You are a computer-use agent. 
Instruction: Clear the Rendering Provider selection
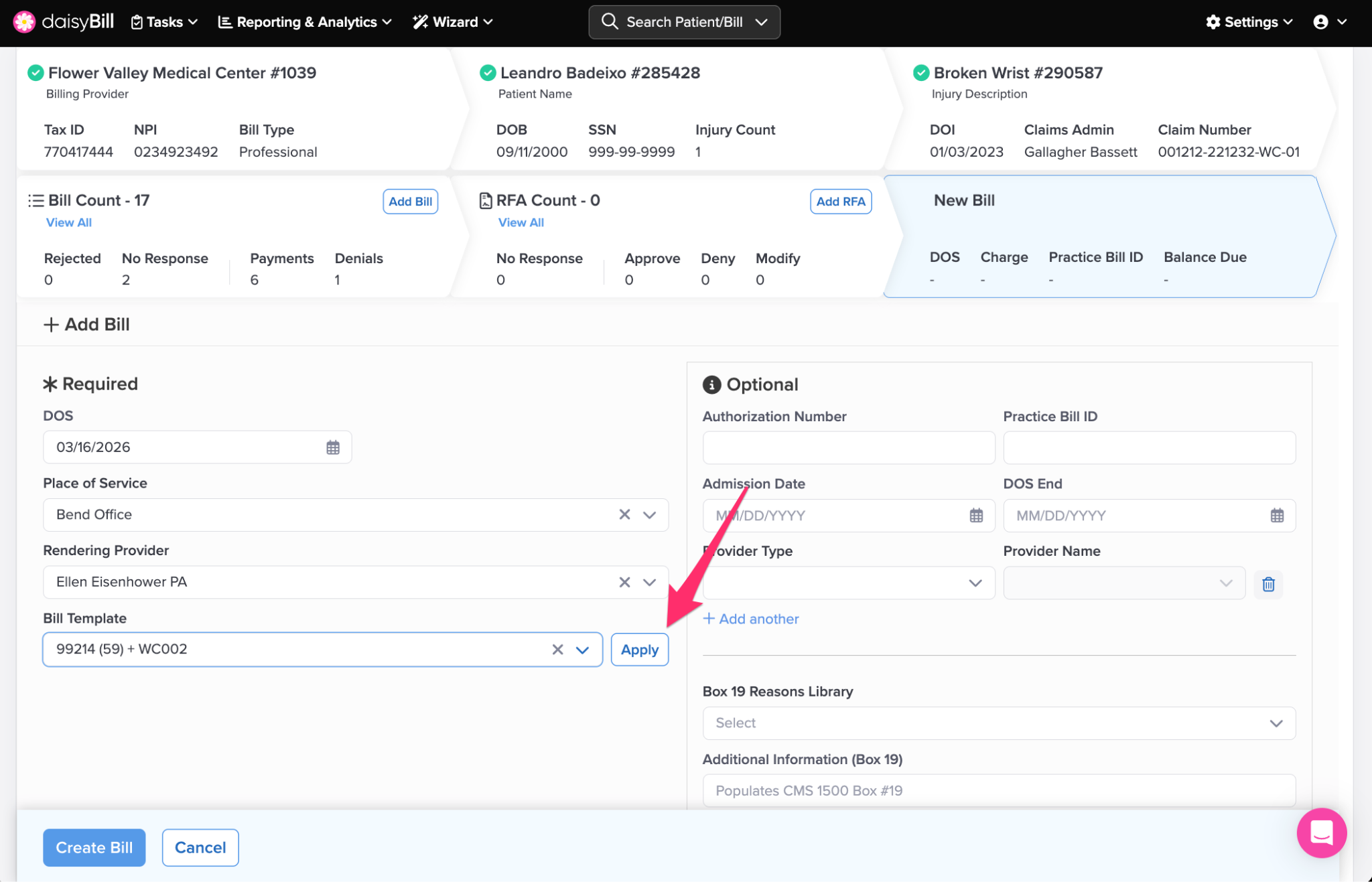(x=624, y=582)
